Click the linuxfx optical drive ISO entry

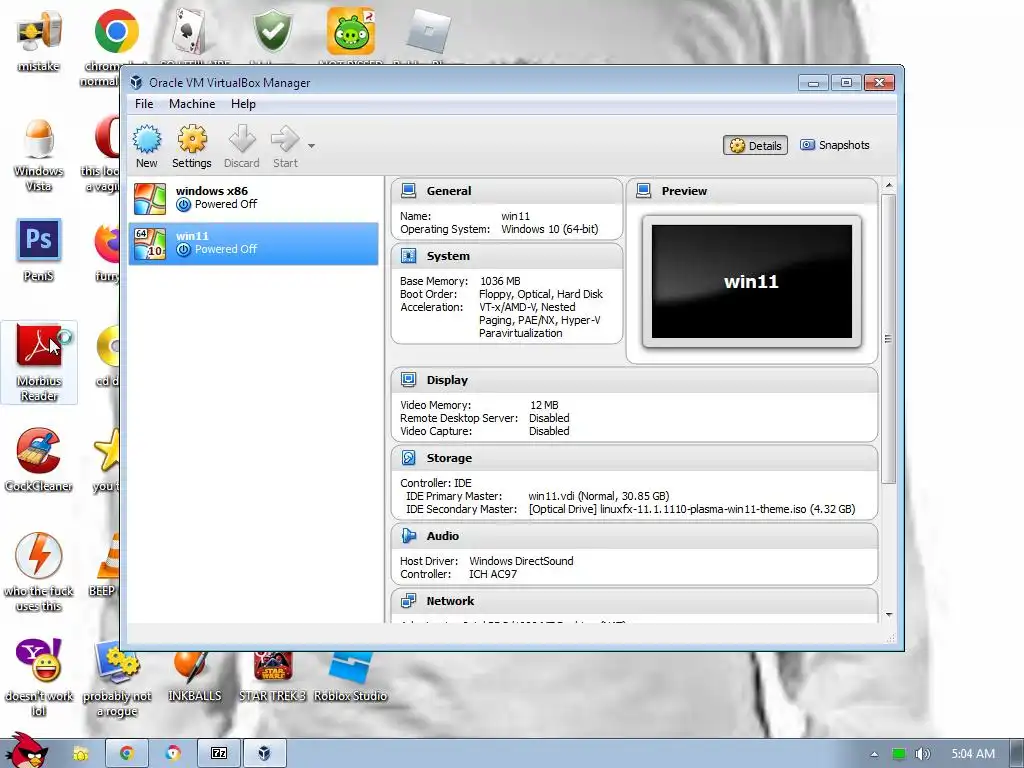(x=692, y=509)
